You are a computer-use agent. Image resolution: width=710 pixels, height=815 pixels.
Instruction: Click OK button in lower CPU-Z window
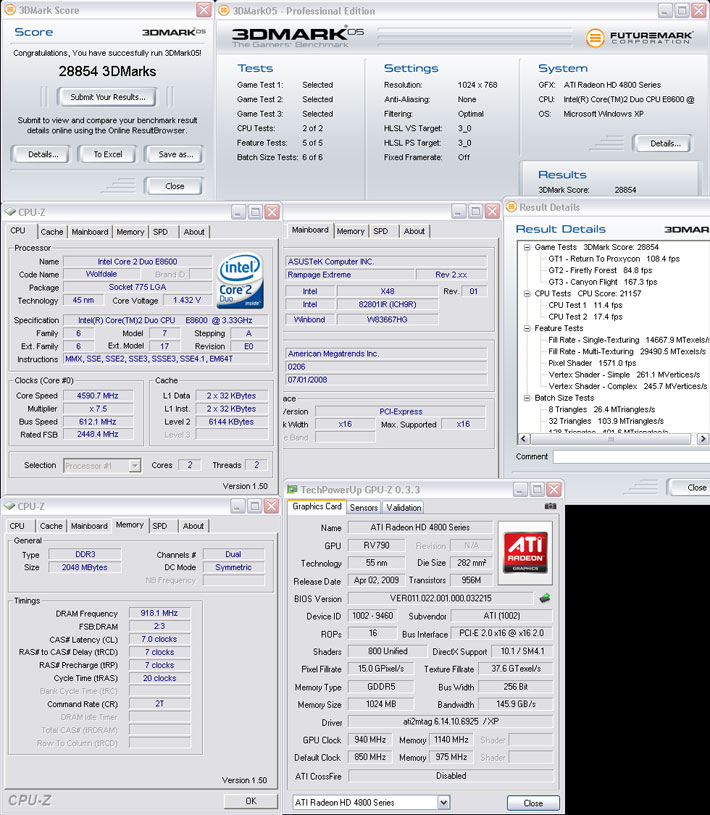pos(251,801)
